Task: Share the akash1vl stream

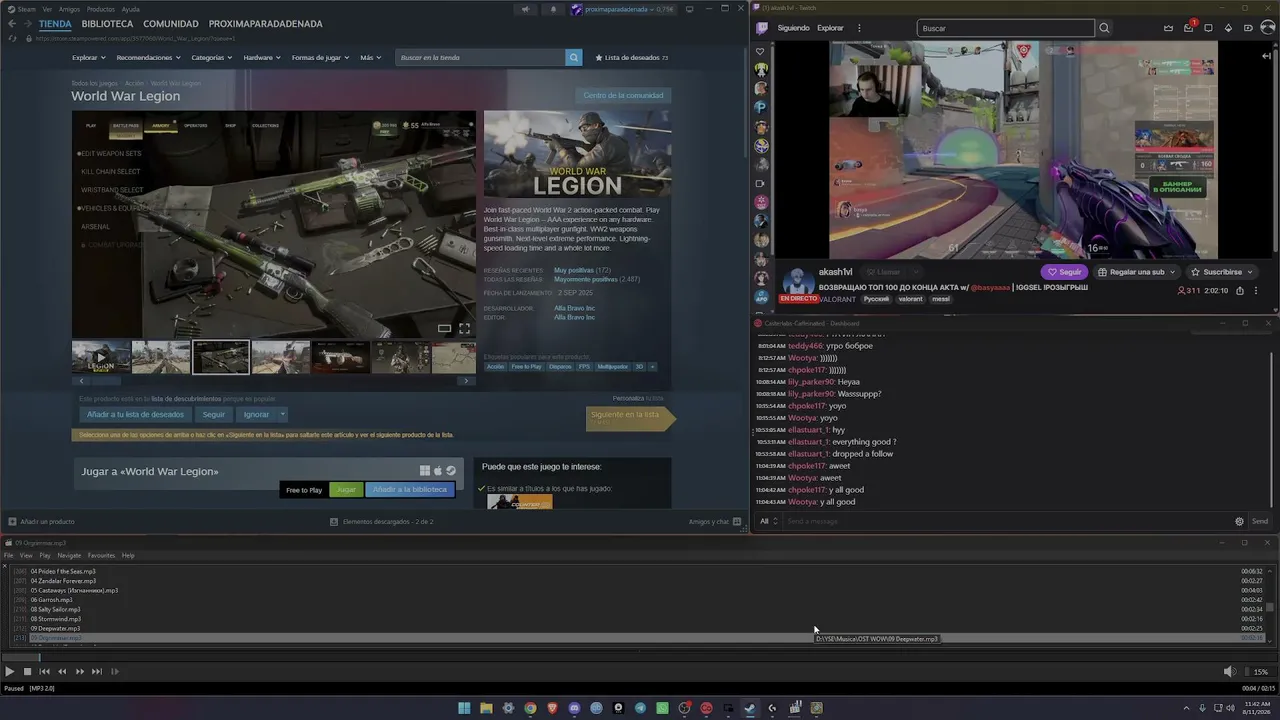Action: [x=1240, y=291]
